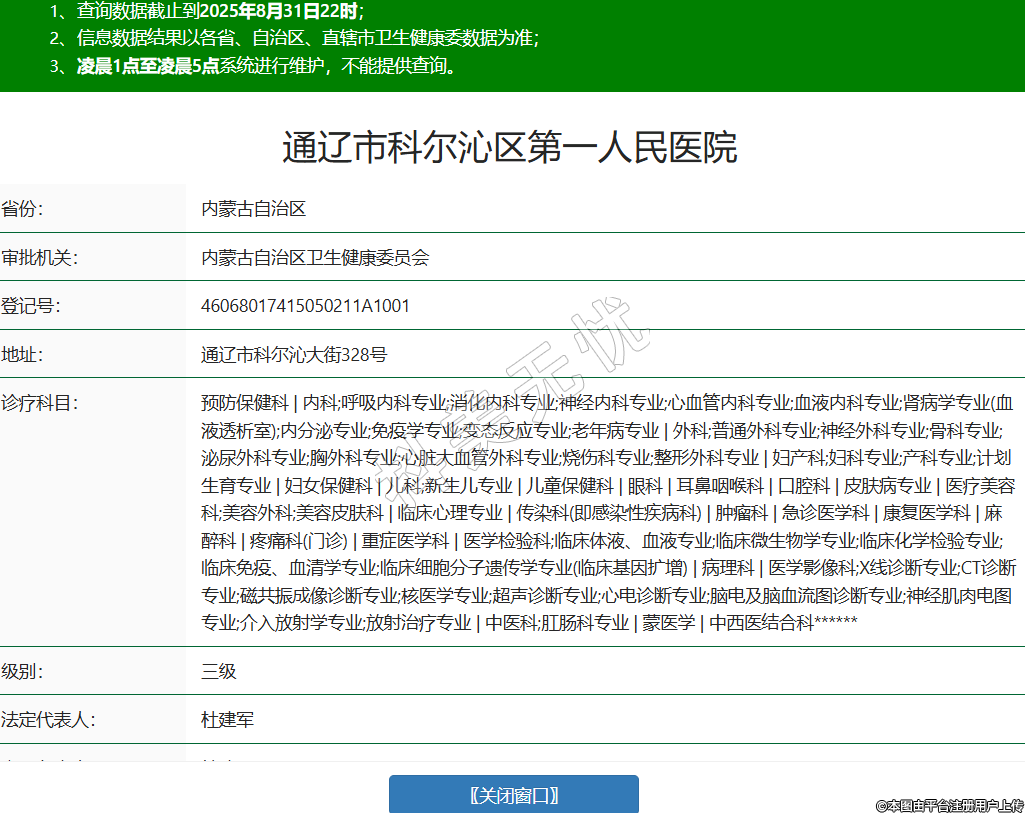Click the hospital name heading 通辽市科尔沁区第一人民医院
This screenshot has height=813, width=1025.
tap(510, 148)
